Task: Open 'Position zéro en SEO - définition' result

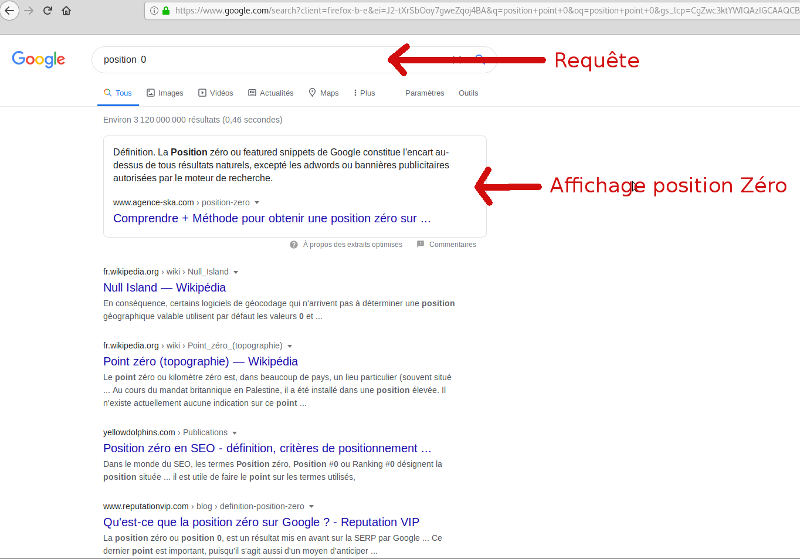Action: pos(267,448)
